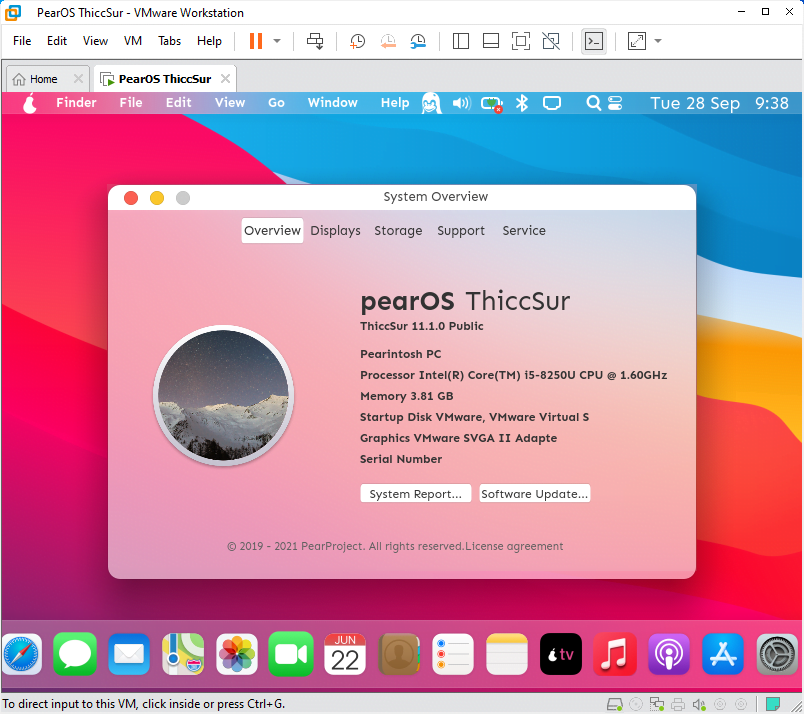Revert the VM to its previous snapshot
The width and height of the screenshot is (804, 714).
(388, 41)
